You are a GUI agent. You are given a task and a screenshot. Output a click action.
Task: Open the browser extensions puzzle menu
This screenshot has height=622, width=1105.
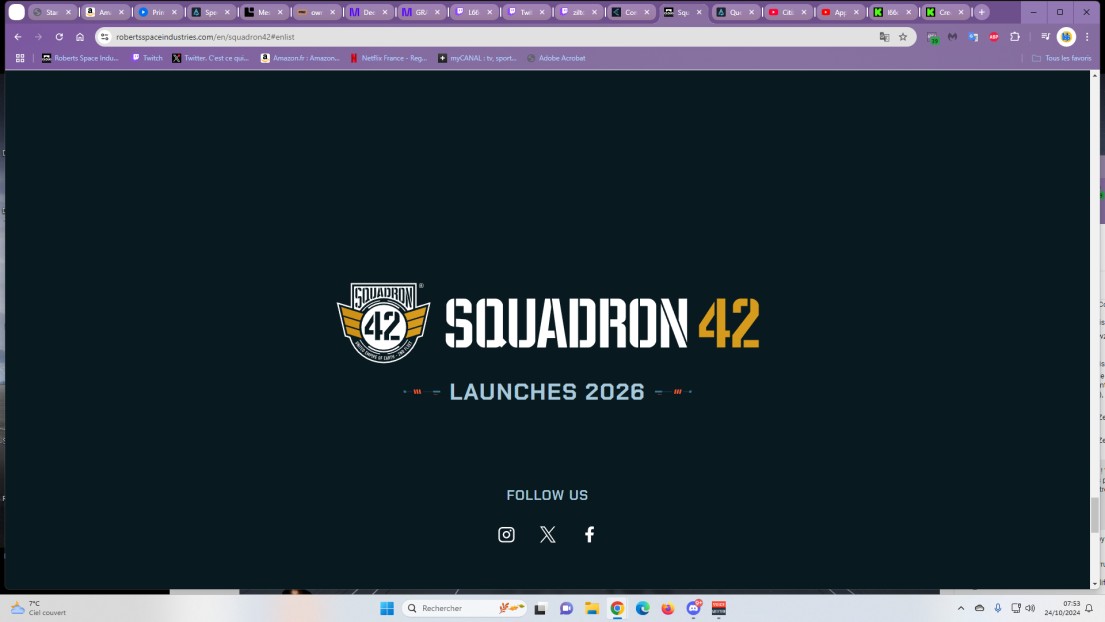click(x=1015, y=37)
